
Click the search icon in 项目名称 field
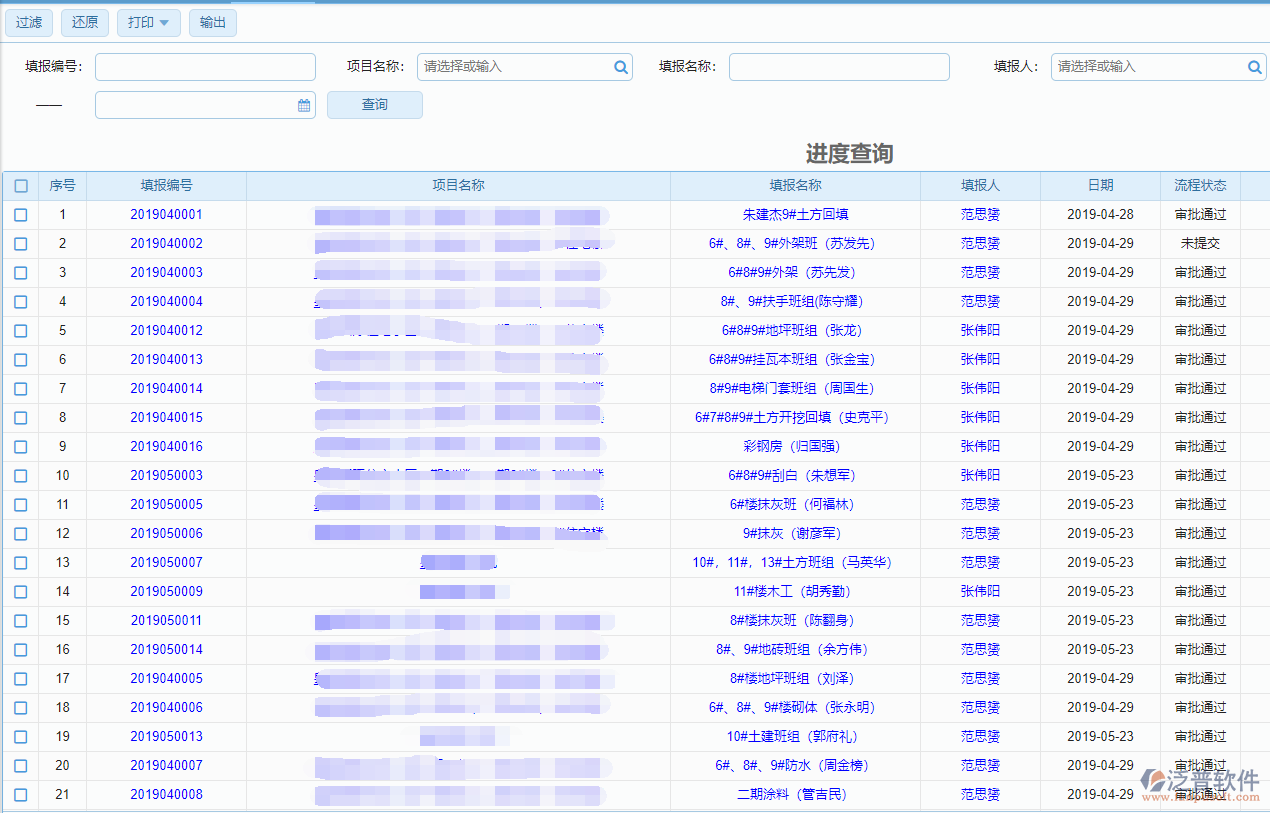pos(621,67)
